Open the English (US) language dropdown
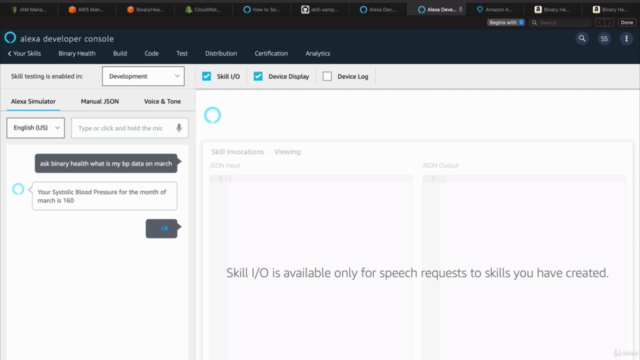Image resolution: width=640 pixels, height=360 pixels. 36,128
